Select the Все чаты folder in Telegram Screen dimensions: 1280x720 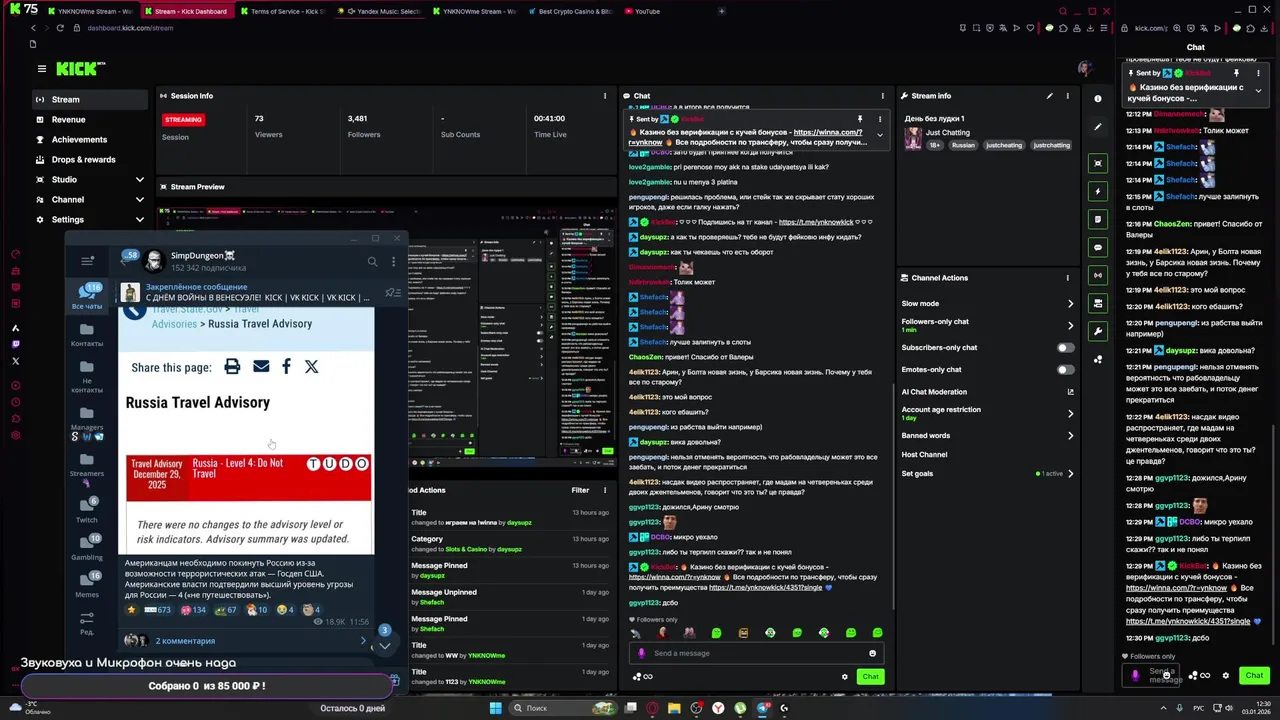87,296
